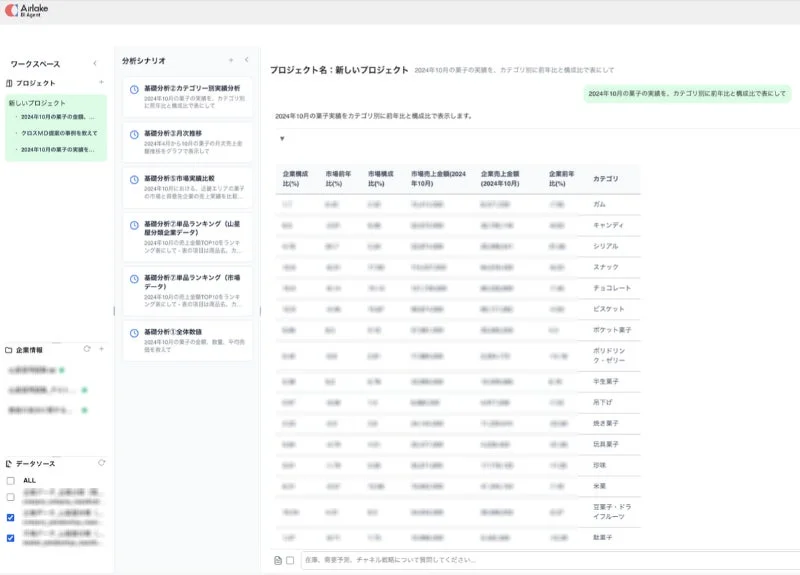Open scenario 基礎分析③月次推移
Viewport: 800px width, 575px height.
(188, 142)
